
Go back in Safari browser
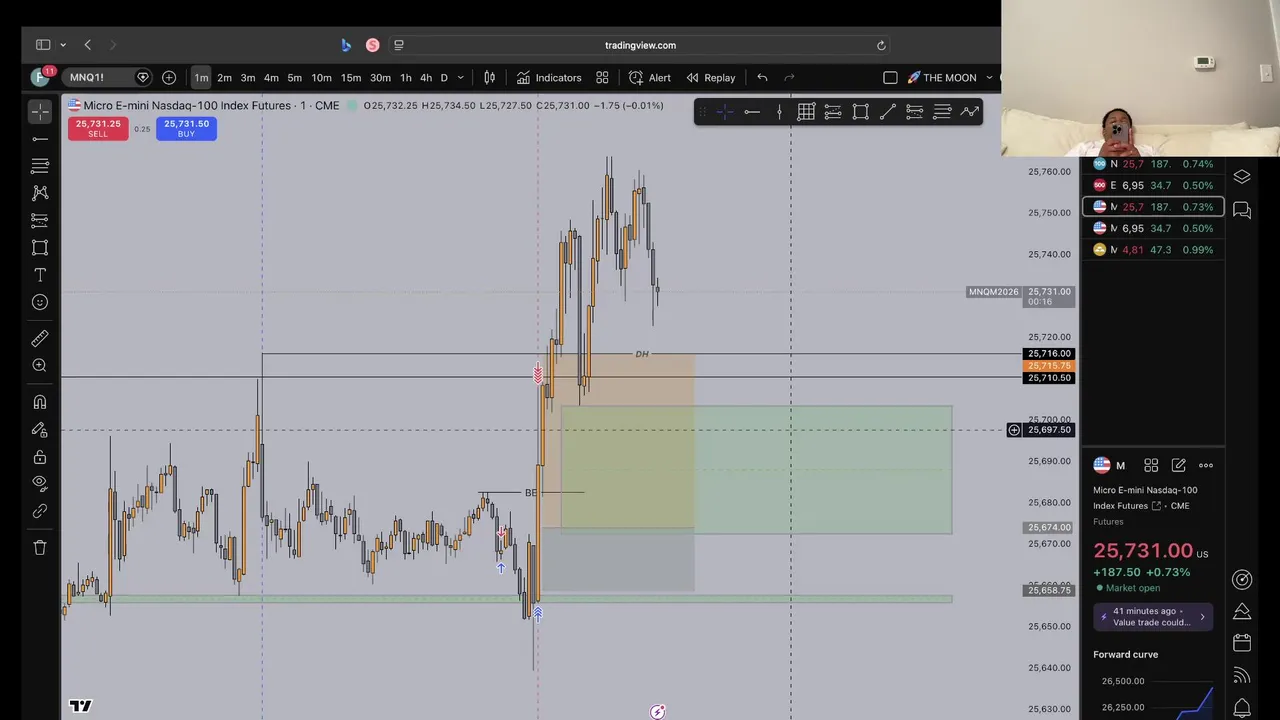point(88,45)
